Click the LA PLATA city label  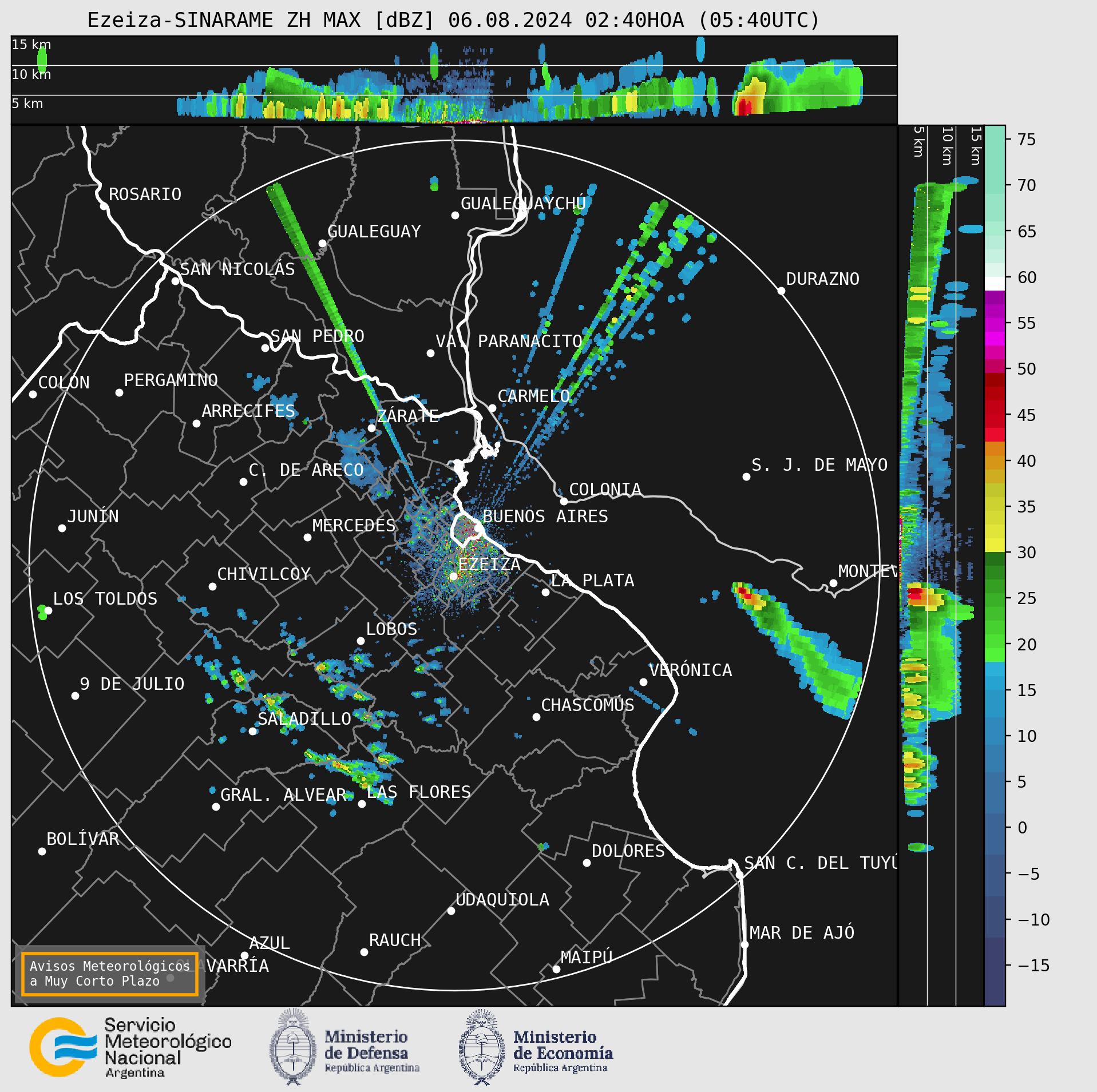[592, 581]
